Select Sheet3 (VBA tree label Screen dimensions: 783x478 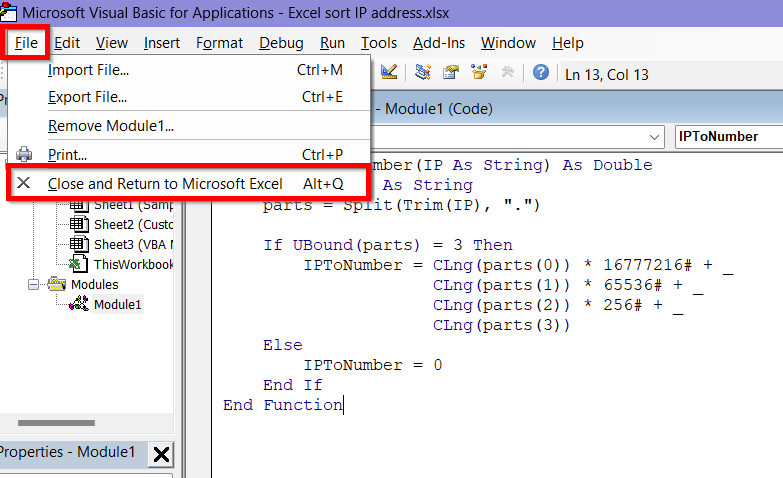(133, 244)
